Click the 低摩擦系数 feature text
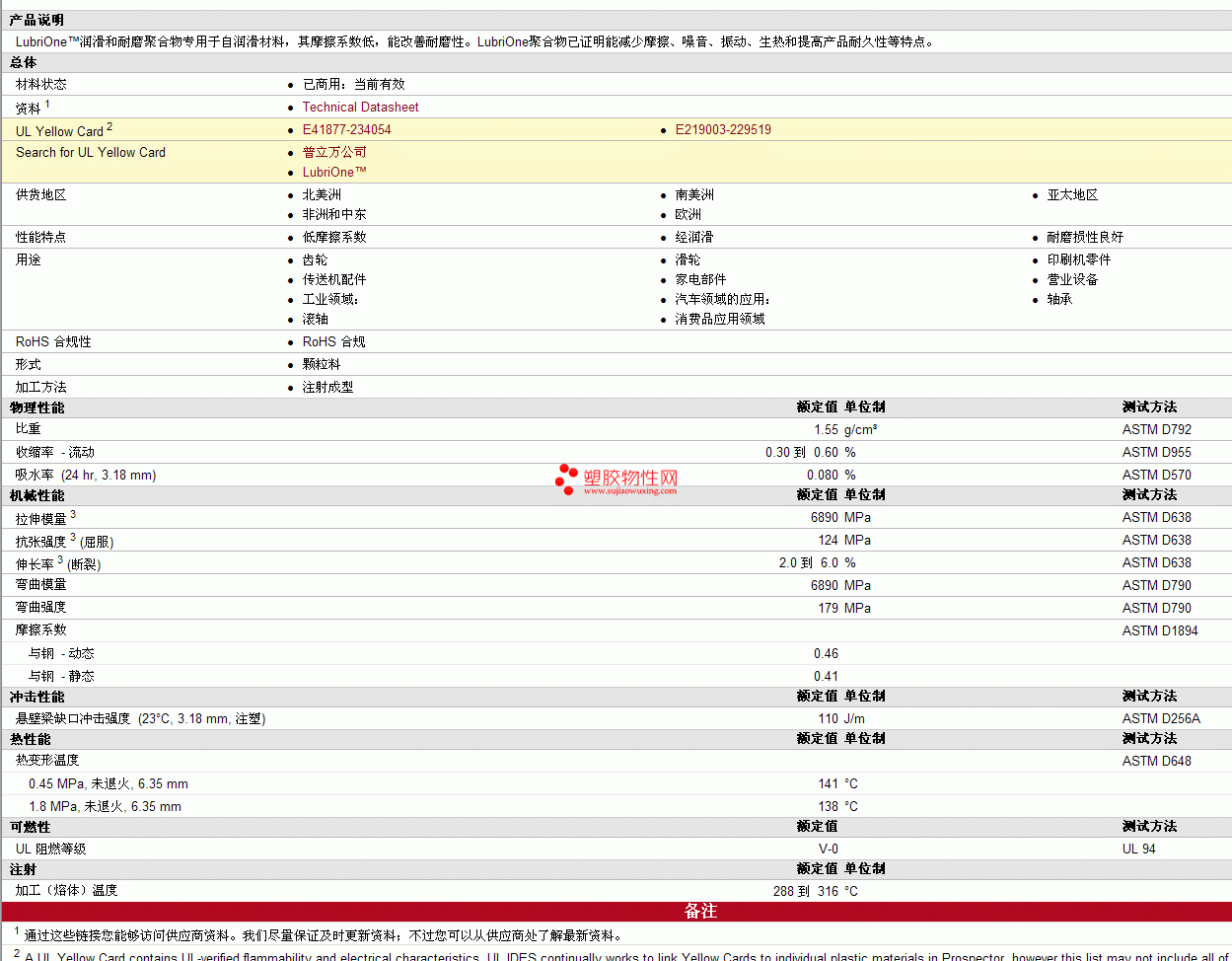This screenshot has width=1232, height=961. click(334, 237)
